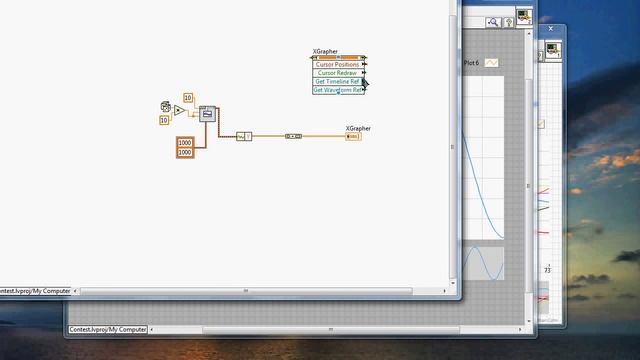This screenshot has height=360, width=640.
Task: Click scroll left arrow of block diagram
Action: (75, 291)
